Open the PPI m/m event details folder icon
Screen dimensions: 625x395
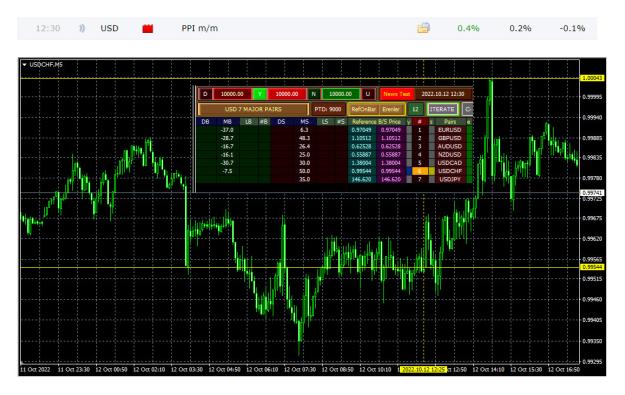tap(423, 28)
